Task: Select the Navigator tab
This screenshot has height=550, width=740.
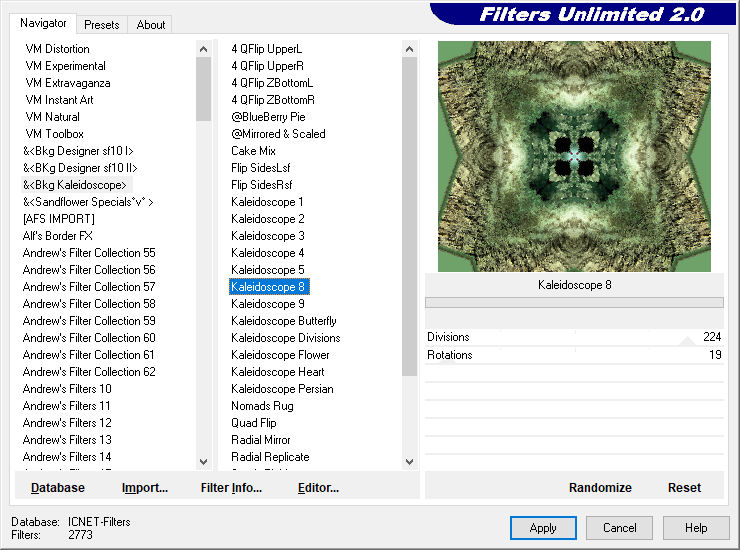Action: coord(43,23)
